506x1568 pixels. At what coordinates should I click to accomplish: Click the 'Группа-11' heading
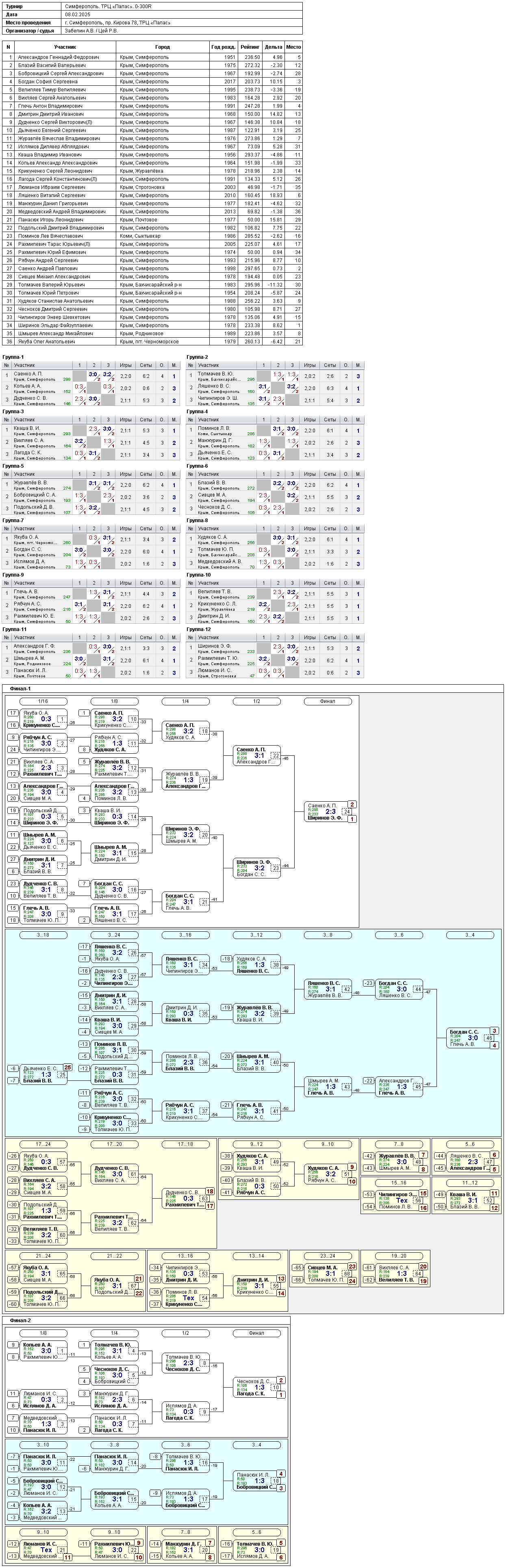[15, 629]
